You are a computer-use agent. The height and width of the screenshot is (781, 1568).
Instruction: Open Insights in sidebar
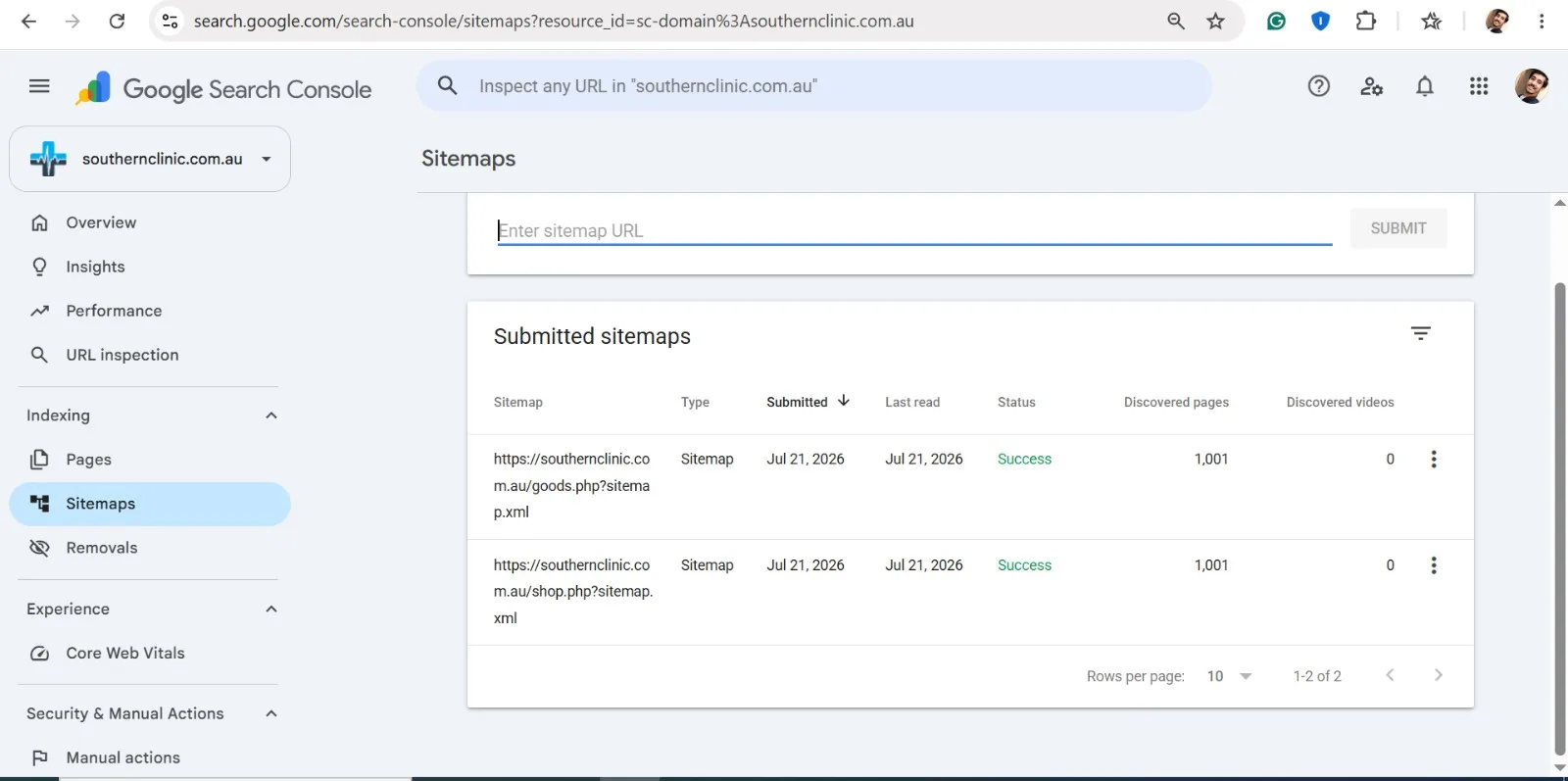[149, 267]
